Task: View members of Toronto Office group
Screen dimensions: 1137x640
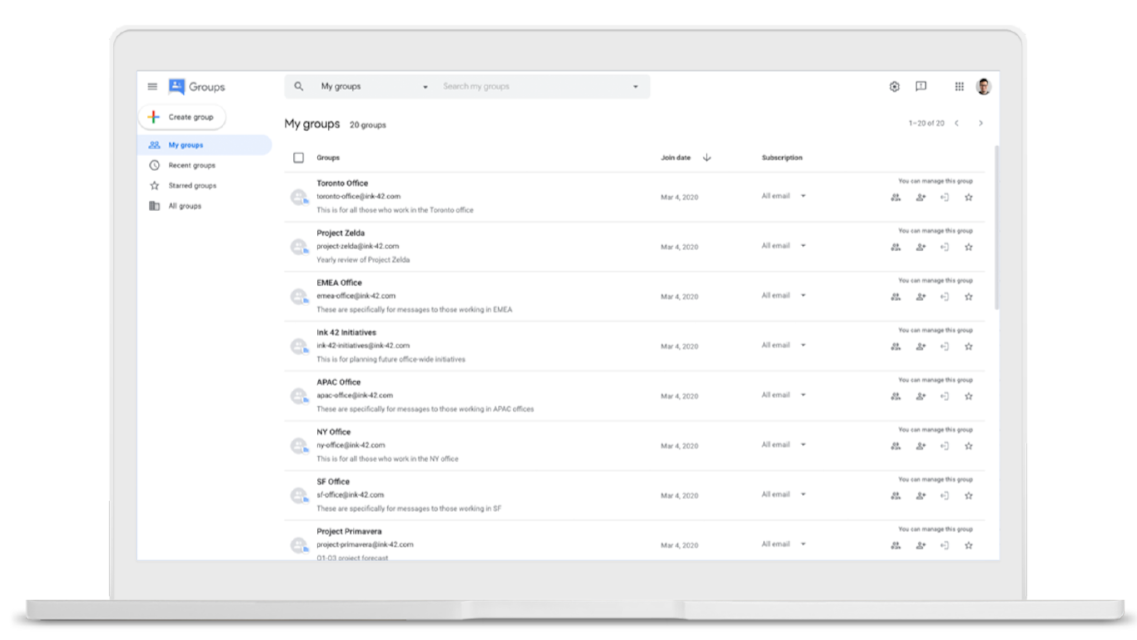Action: tap(895, 197)
